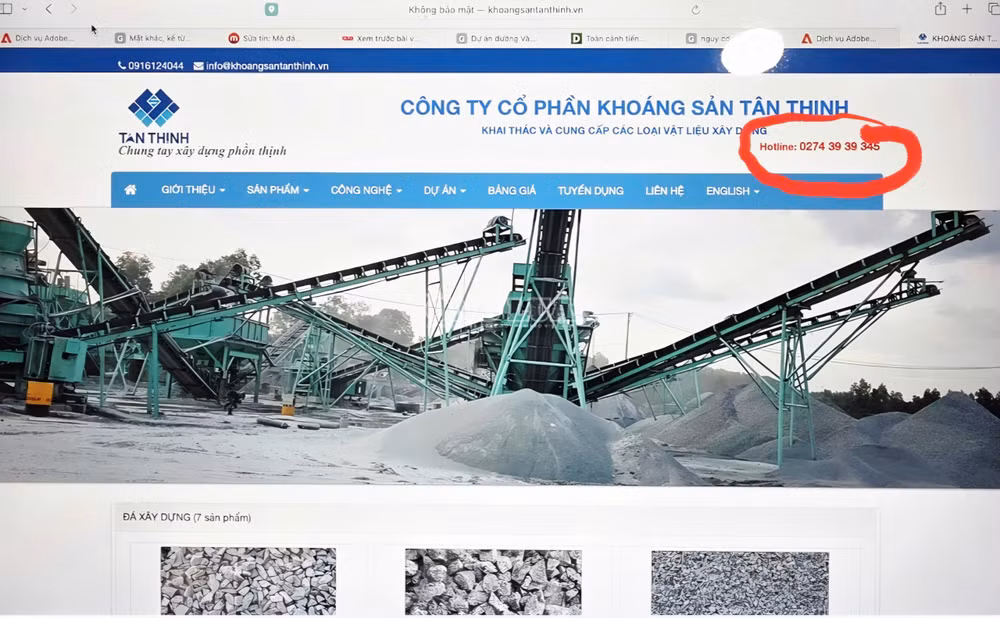Switch to 'Toàn cảnh tiến...' tab
Viewport: 1000px width, 618px height.
[x=609, y=38]
